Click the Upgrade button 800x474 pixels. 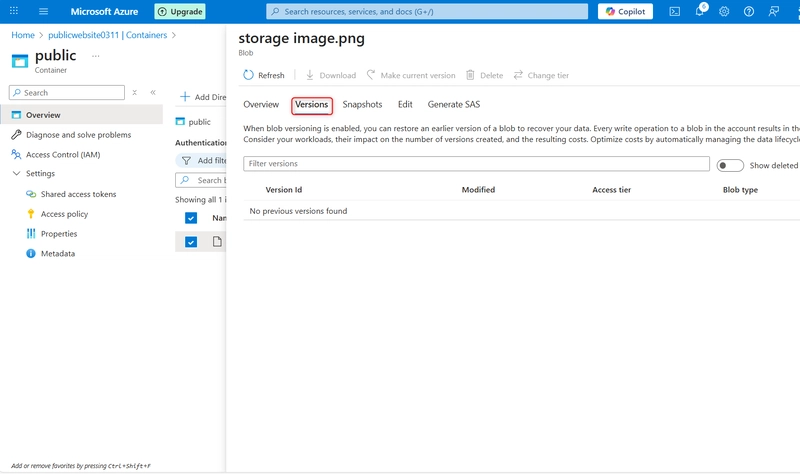click(180, 12)
